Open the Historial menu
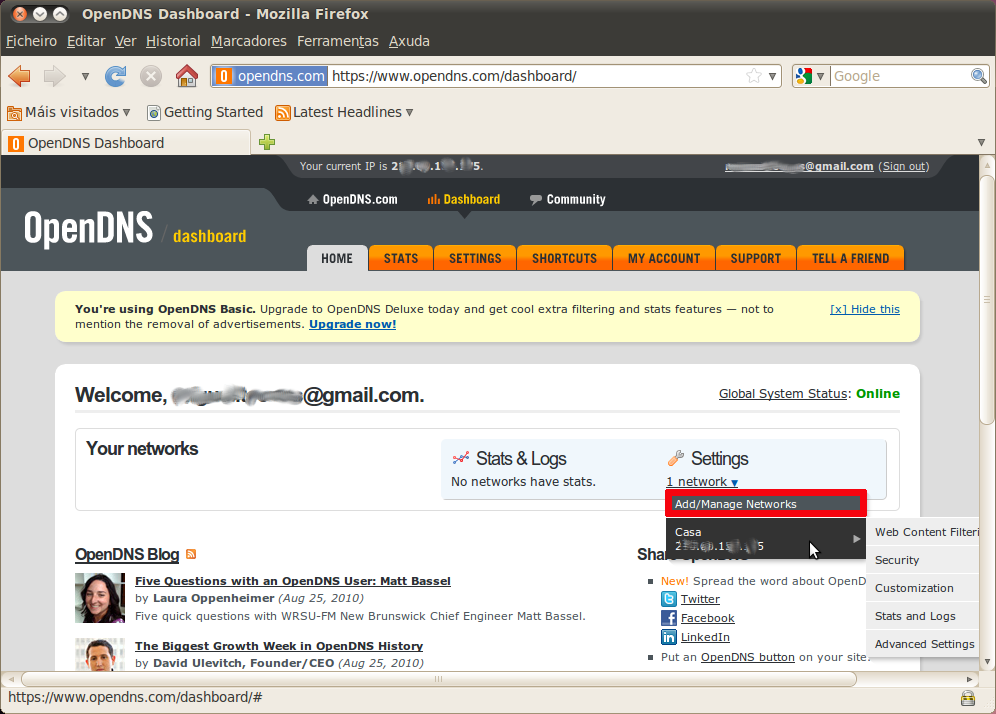 173,41
